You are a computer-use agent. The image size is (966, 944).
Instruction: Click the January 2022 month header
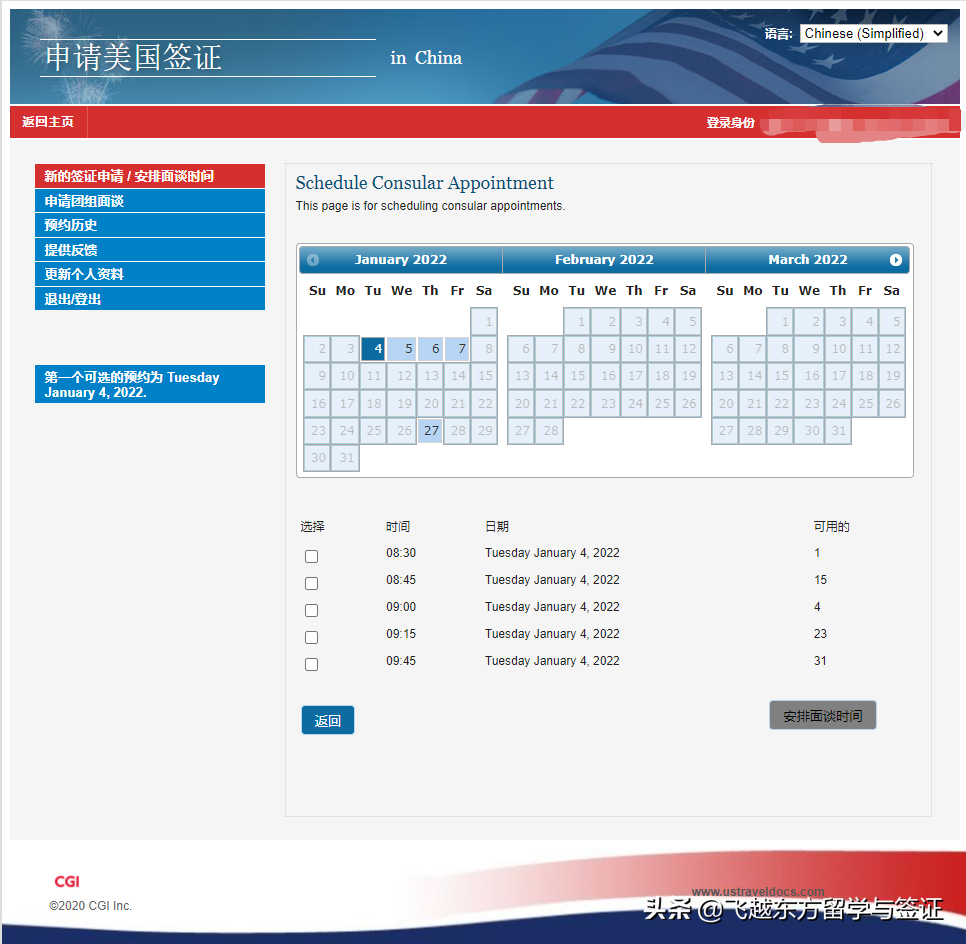(x=401, y=259)
